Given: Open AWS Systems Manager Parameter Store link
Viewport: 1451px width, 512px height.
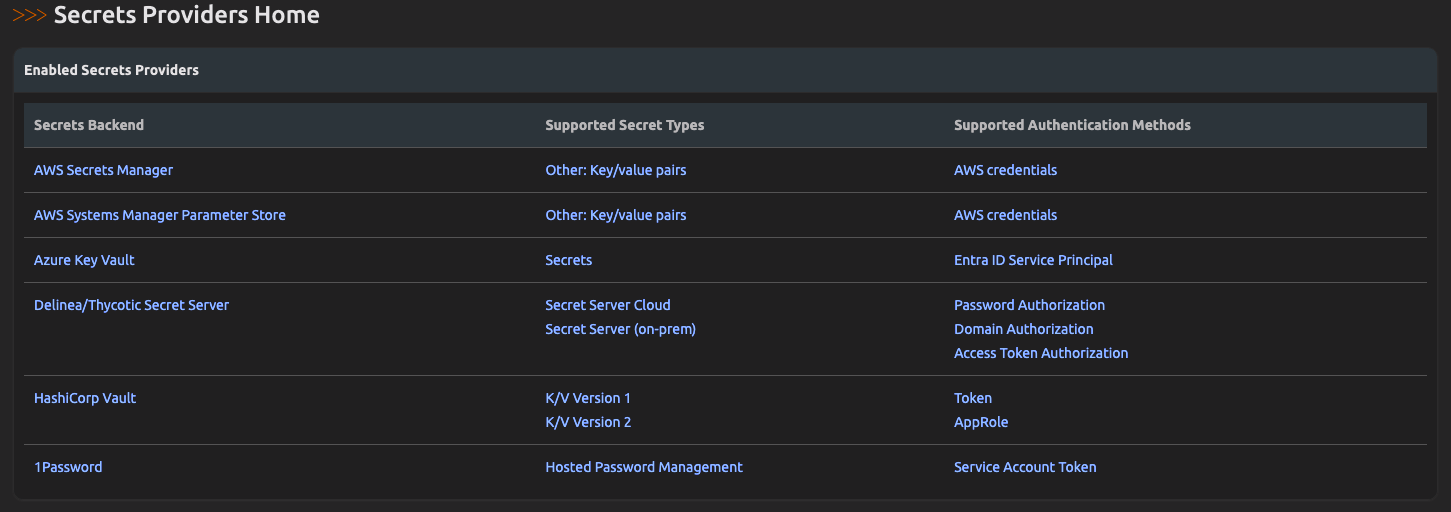Looking at the screenshot, I should [x=160, y=215].
